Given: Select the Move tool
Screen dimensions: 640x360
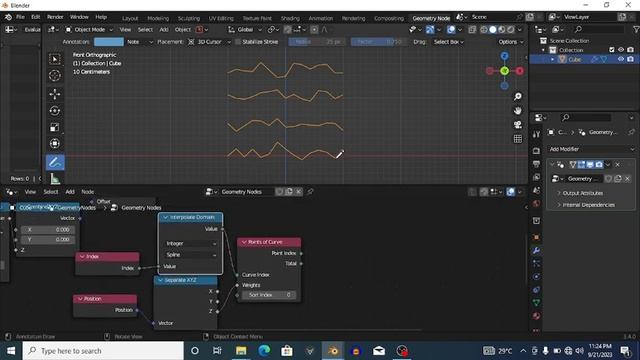Looking at the screenshot, I should click(55, 94).
